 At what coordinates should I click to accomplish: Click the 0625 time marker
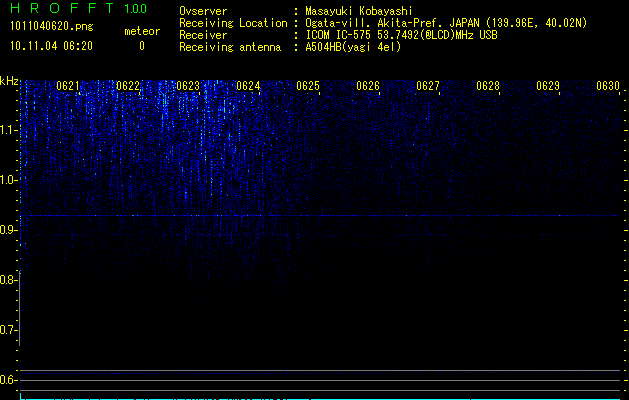pyautogui.click(x=308, y=86)
